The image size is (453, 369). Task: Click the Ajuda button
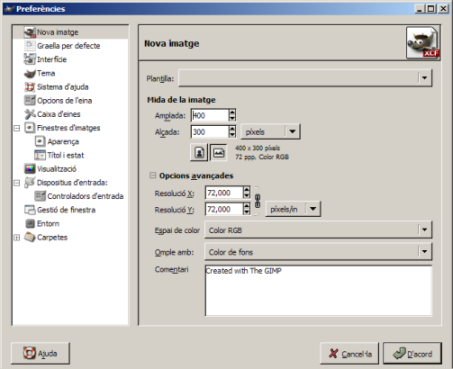(40, 353)
